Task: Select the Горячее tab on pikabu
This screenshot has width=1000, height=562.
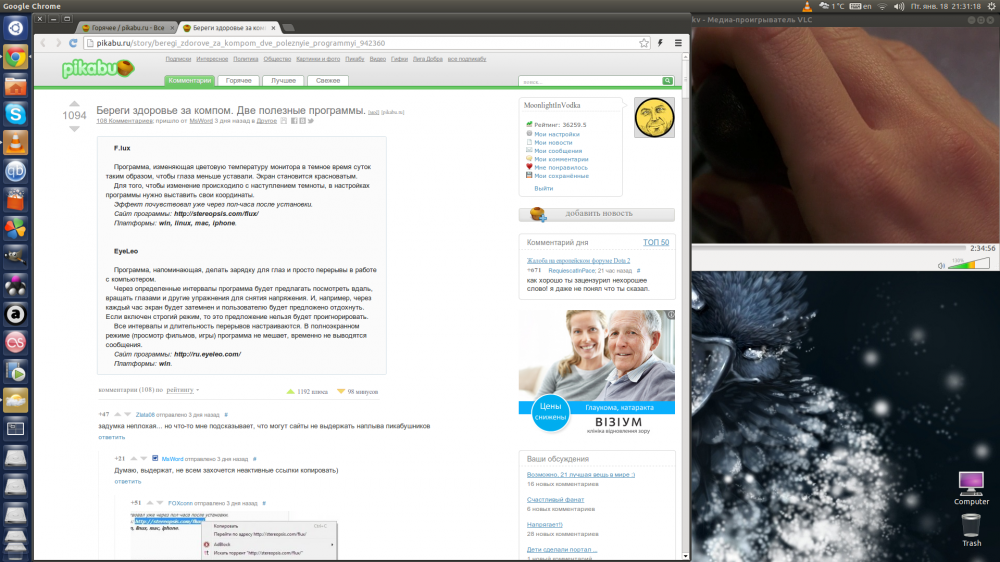Action: (239, 80)
